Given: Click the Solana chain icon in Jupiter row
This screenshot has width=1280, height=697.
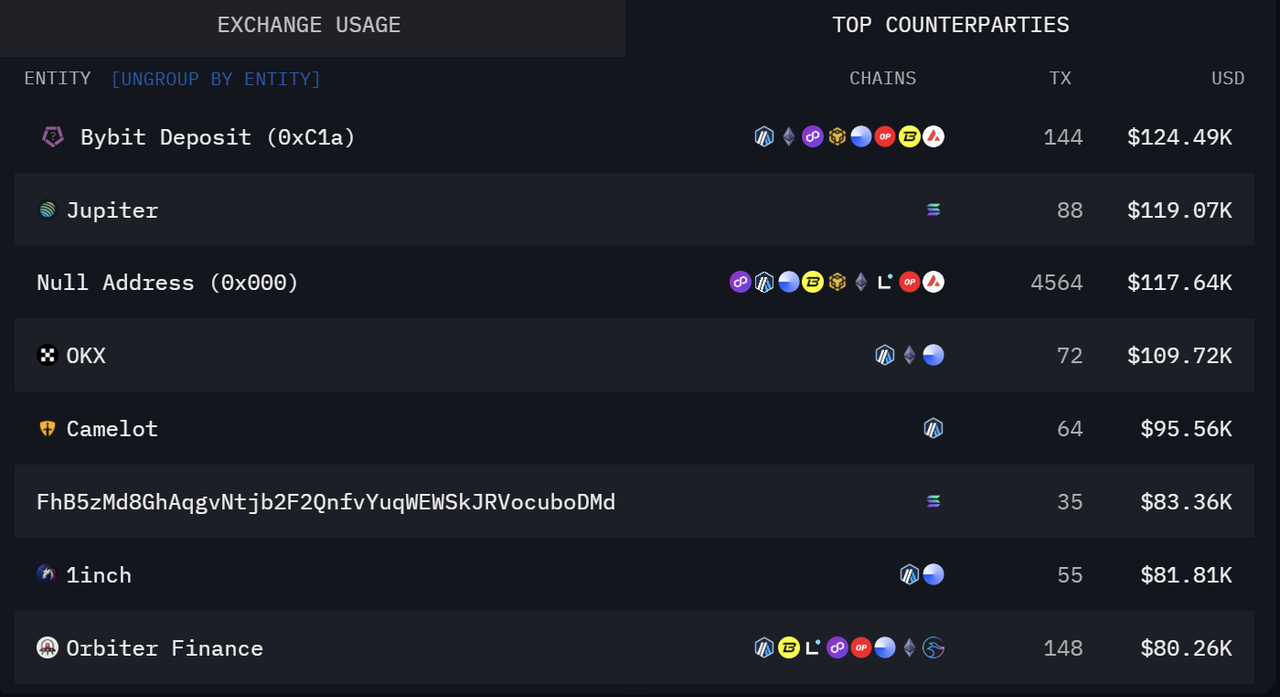Looking at the screenshot, I should click(933, 210).
